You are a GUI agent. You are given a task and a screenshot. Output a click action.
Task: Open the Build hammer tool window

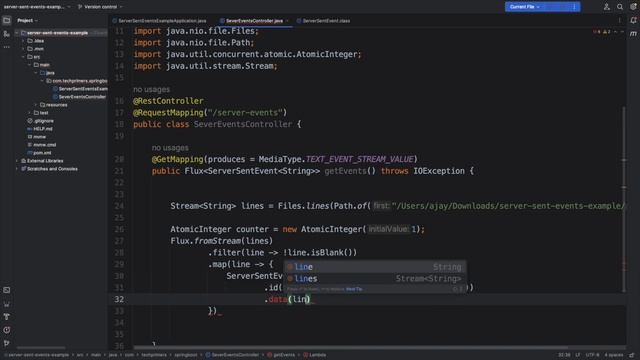coord(7,317)
